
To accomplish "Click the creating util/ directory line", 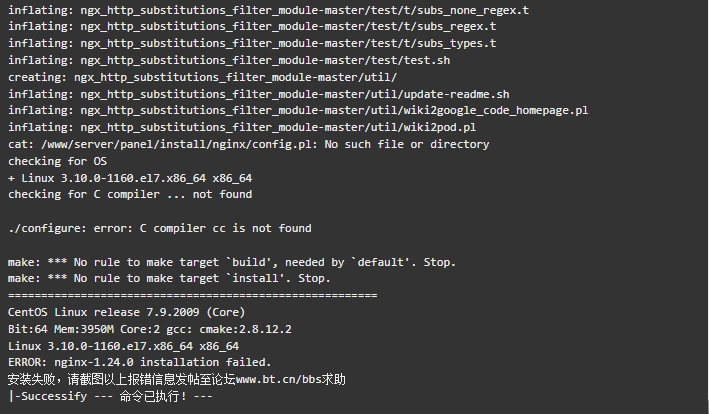I will coord(203,77).
